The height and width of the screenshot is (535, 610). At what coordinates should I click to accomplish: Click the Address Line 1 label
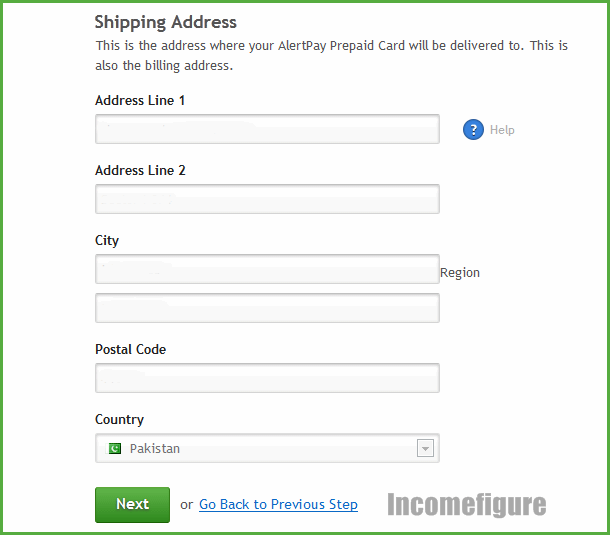(x=140, y=100)
